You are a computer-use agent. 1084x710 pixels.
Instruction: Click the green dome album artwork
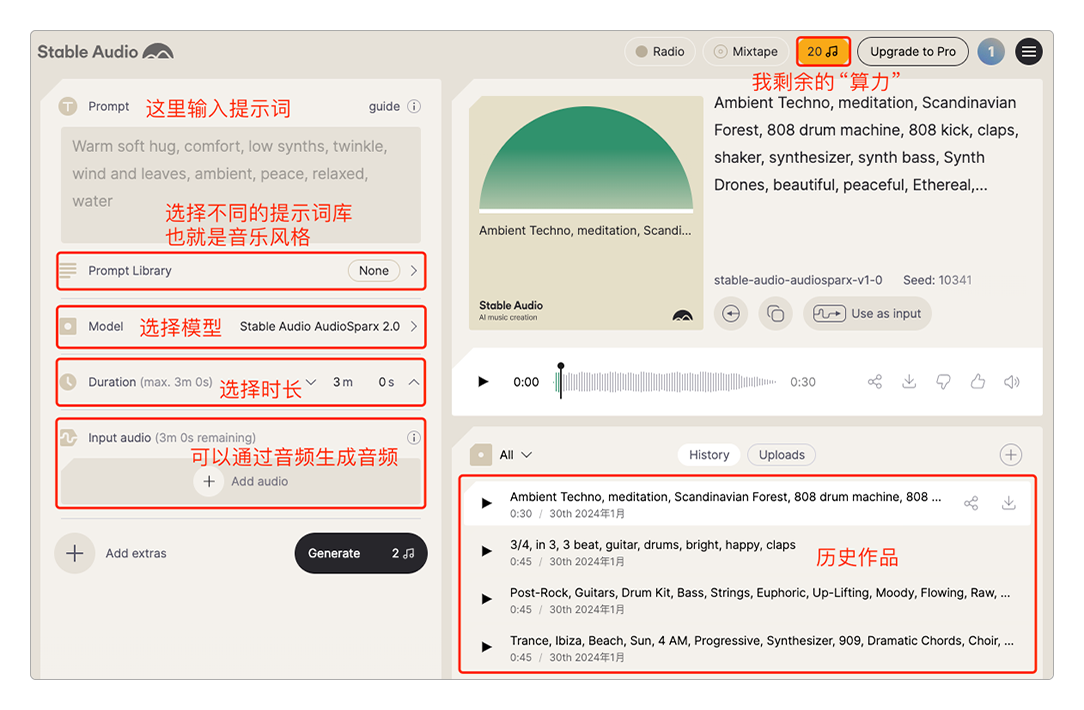tap(586, 158)
